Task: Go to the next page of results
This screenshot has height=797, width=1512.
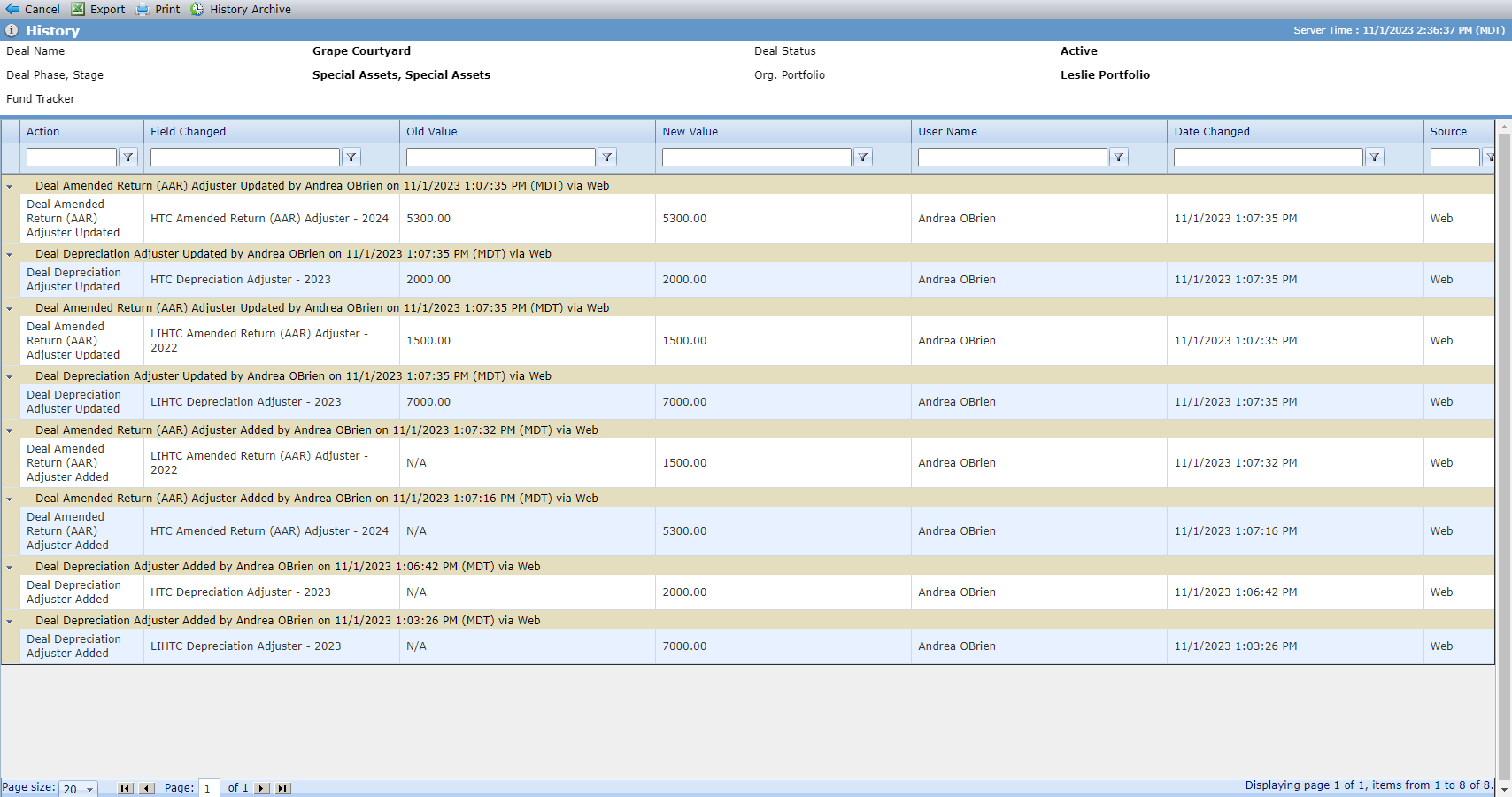Action: coord(262,788)
